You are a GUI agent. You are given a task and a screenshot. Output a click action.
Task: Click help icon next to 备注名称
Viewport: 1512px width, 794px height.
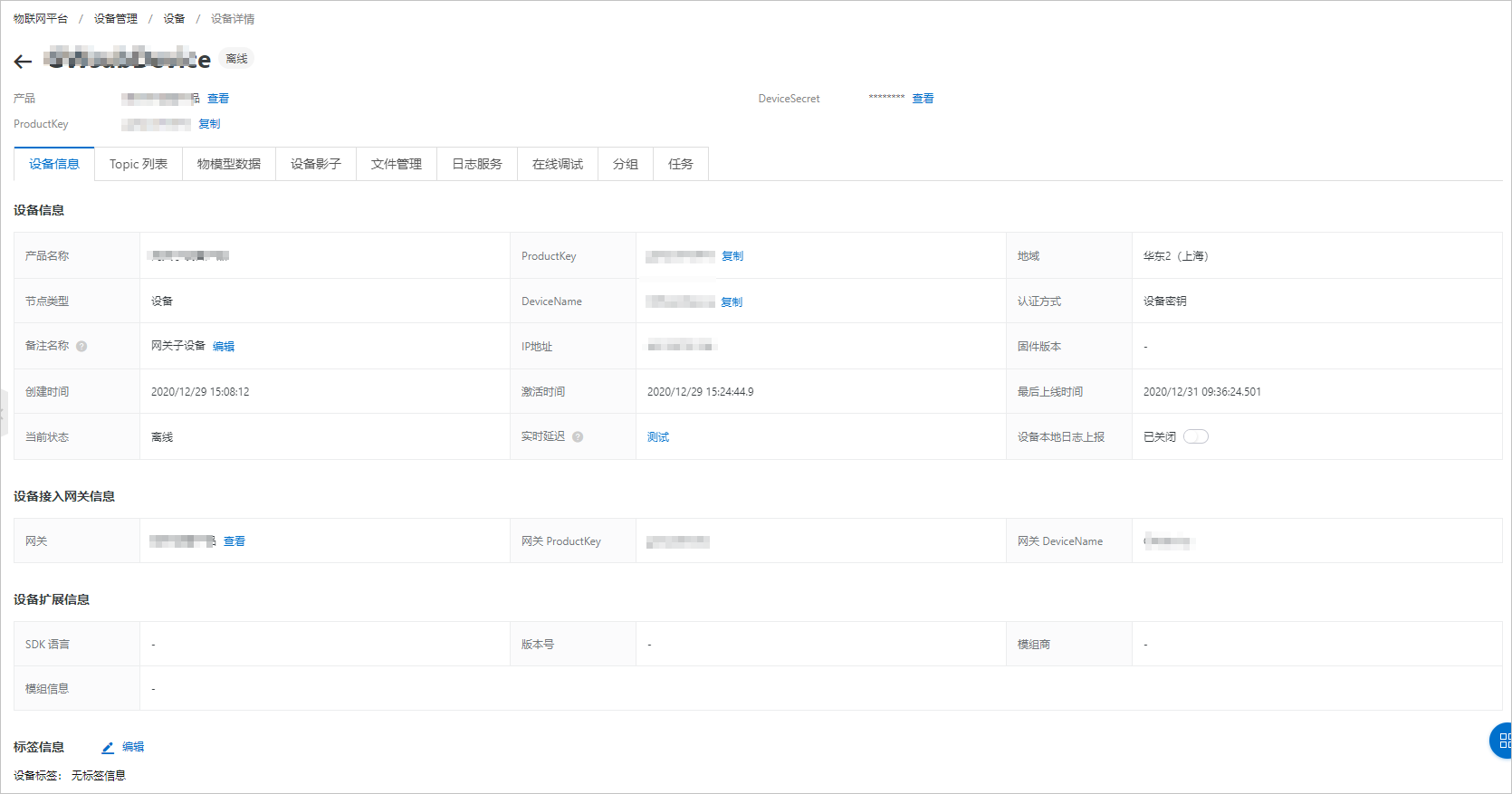(81, 347)
